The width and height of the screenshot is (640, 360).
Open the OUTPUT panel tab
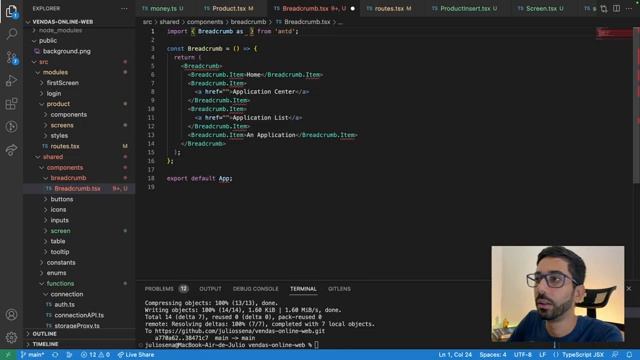(x=210, y=289)
